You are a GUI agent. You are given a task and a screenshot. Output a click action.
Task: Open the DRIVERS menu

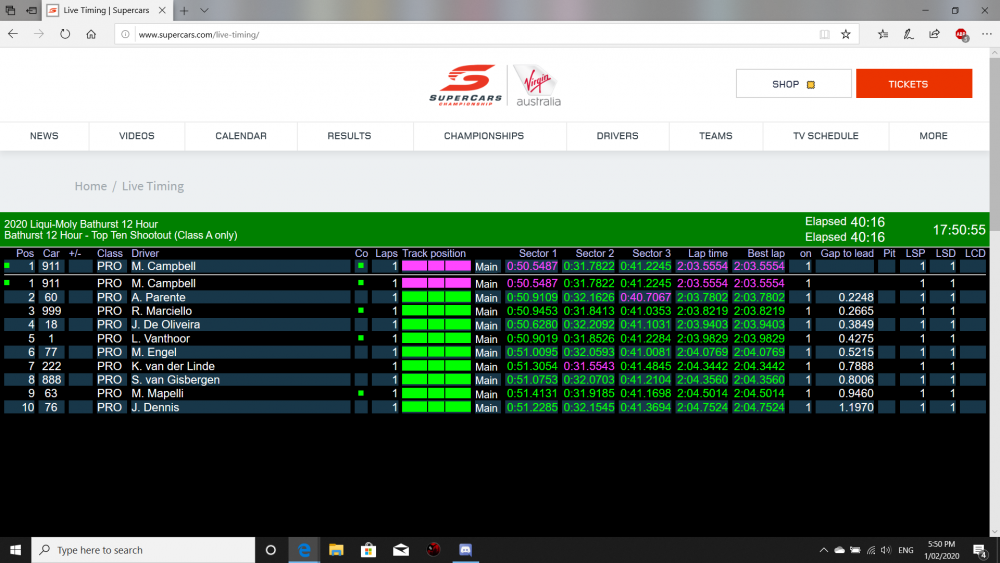[x=617, y=136]
